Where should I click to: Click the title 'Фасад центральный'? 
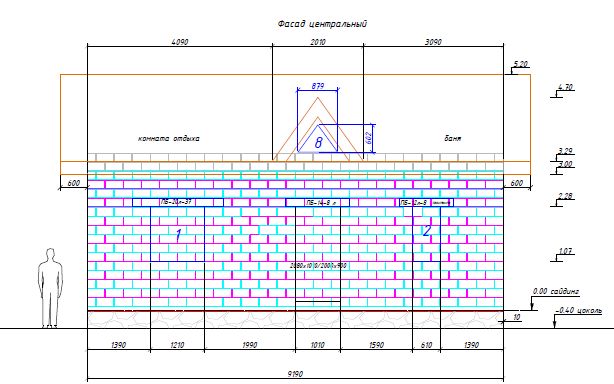(322, 24)
